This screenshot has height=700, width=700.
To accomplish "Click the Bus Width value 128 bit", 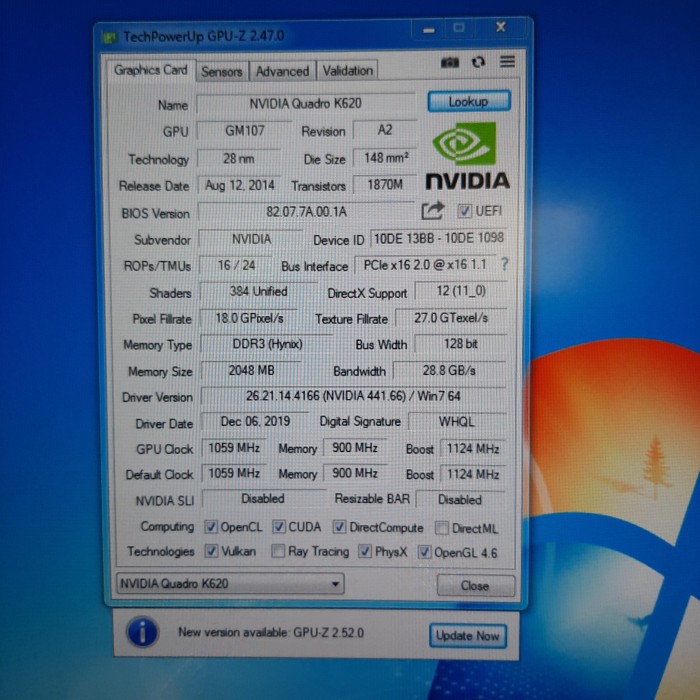I will 461,344.
